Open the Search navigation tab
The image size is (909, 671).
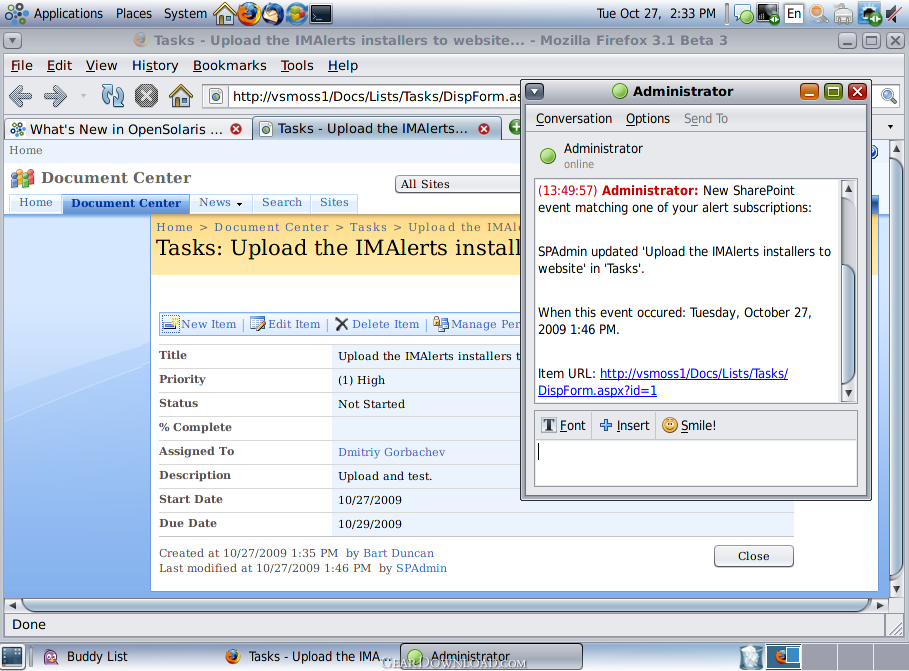click(x=282, y=202)
